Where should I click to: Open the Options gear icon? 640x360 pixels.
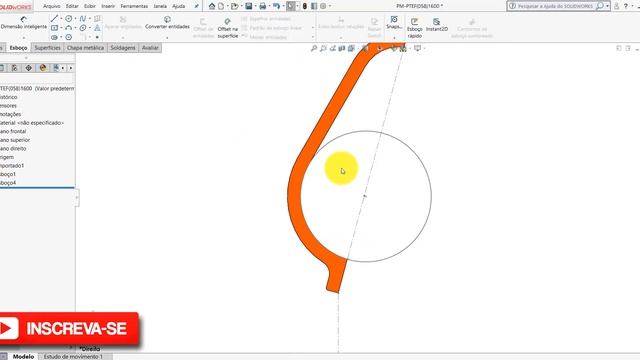tap(323, 6)
